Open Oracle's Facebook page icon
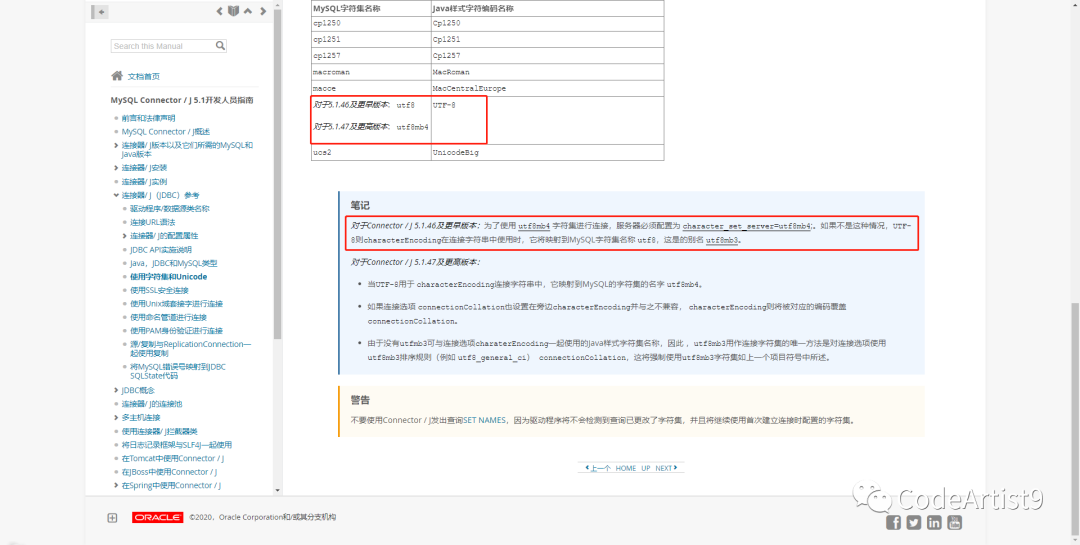This screenshot has height=545, width=1080. pos(893,522)
